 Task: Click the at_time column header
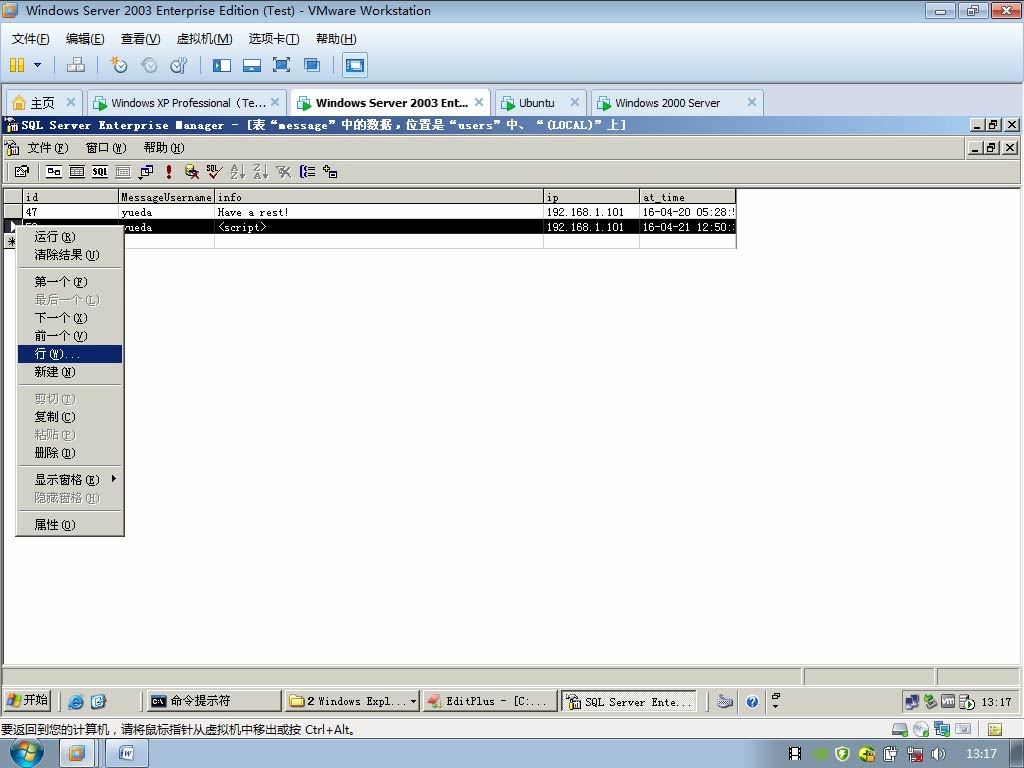(688, 197)
